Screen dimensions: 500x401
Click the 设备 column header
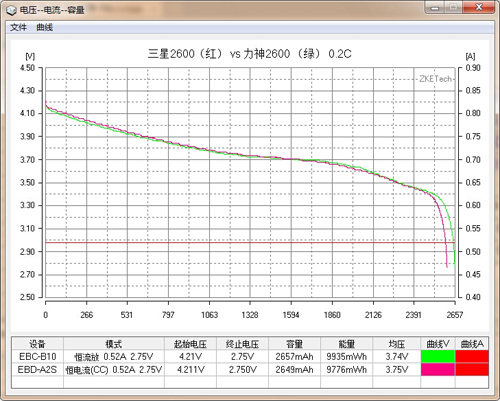38,344
